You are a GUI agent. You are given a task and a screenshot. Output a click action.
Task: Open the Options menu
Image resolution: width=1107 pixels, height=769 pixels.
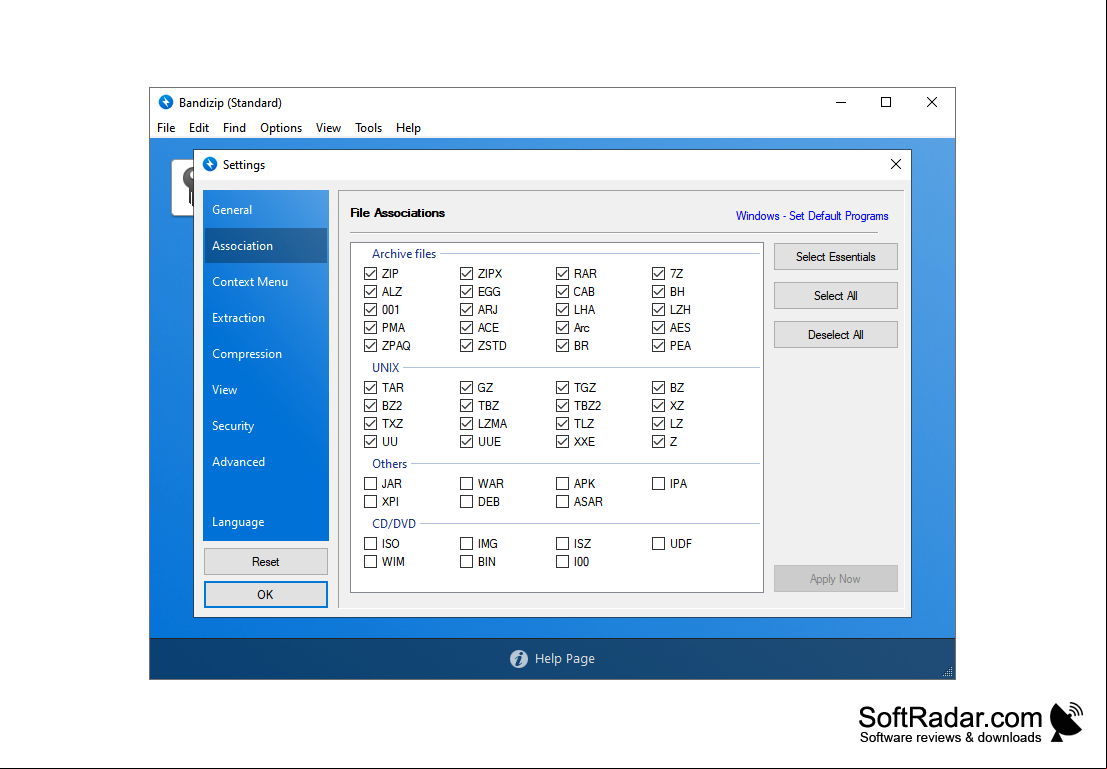pyautogui.click(x=281, y=128)
